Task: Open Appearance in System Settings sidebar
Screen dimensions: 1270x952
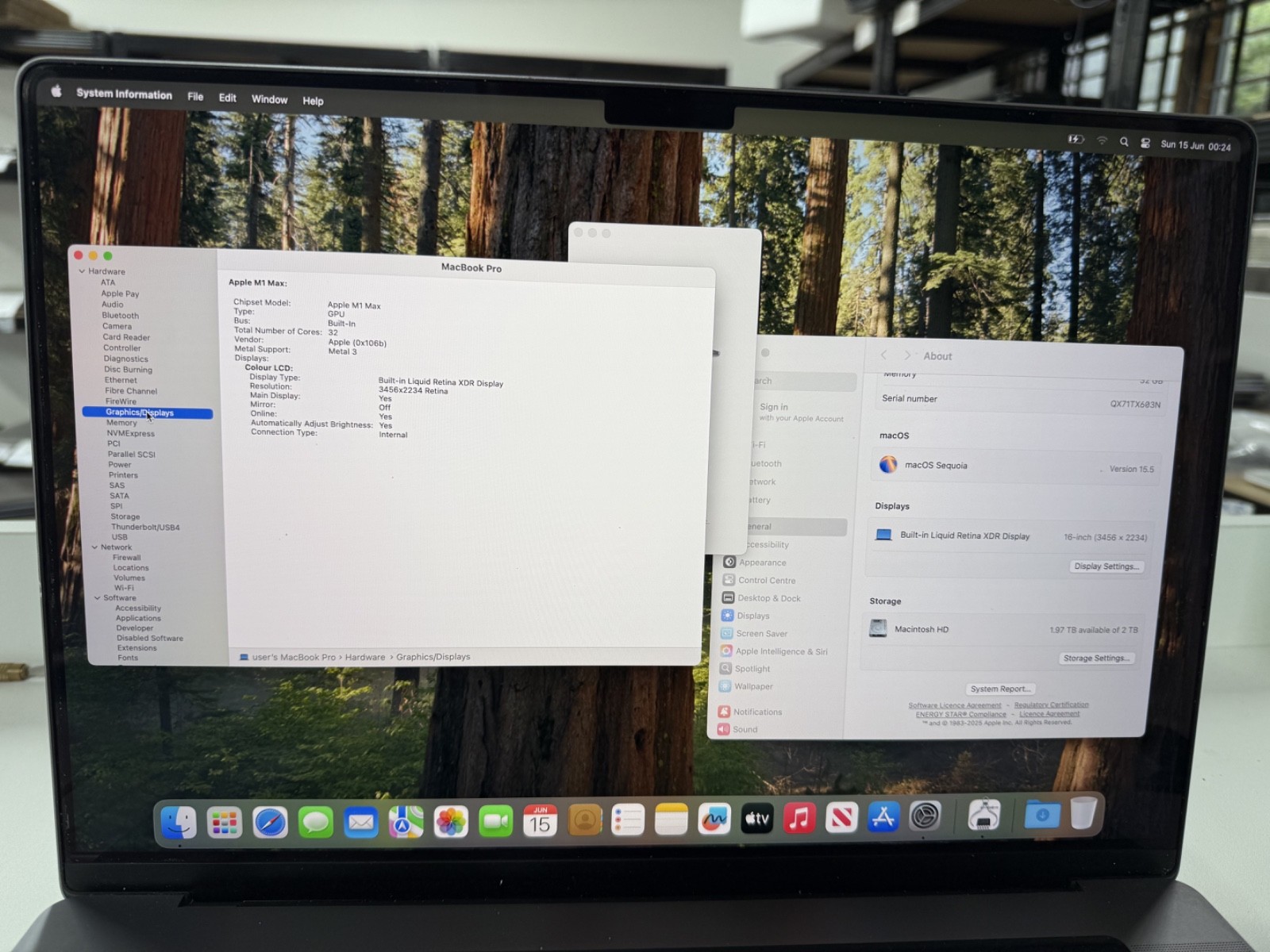Action: (x=754, y=562)
